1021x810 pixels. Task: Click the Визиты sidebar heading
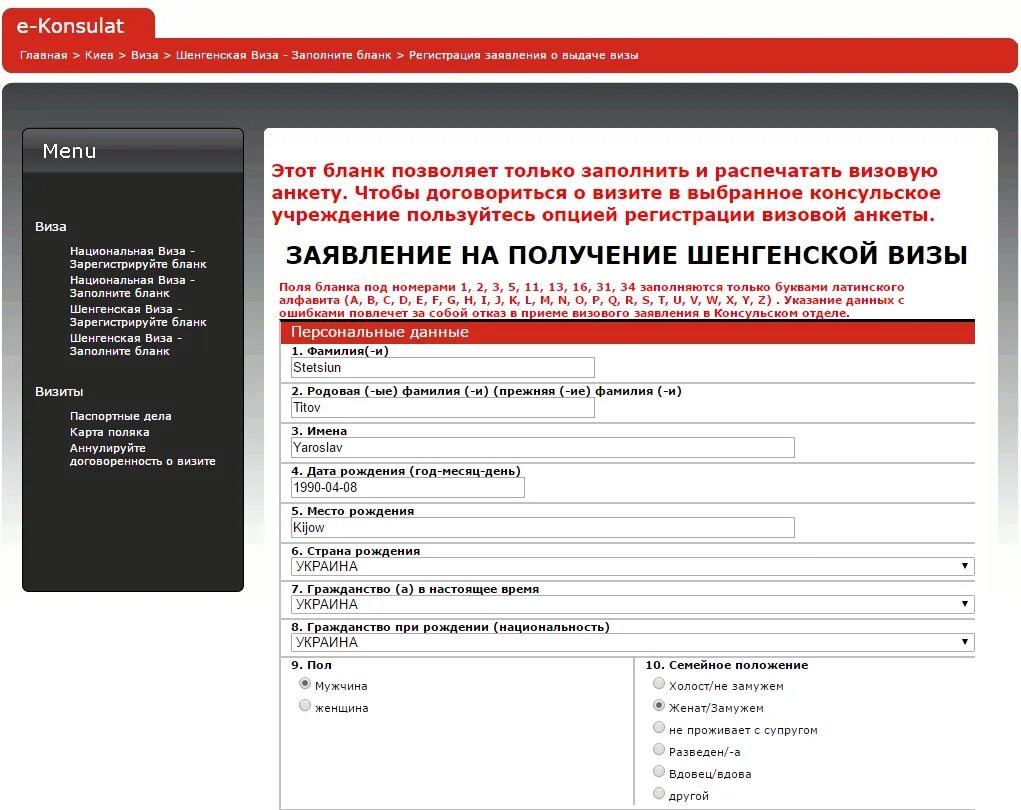coord(59,392)
